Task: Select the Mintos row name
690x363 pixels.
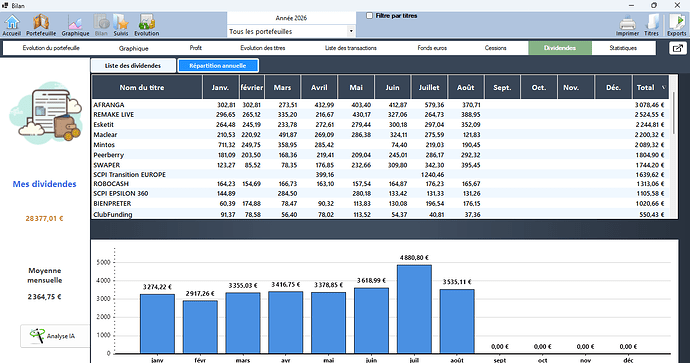Action: [x=104, y=145]
